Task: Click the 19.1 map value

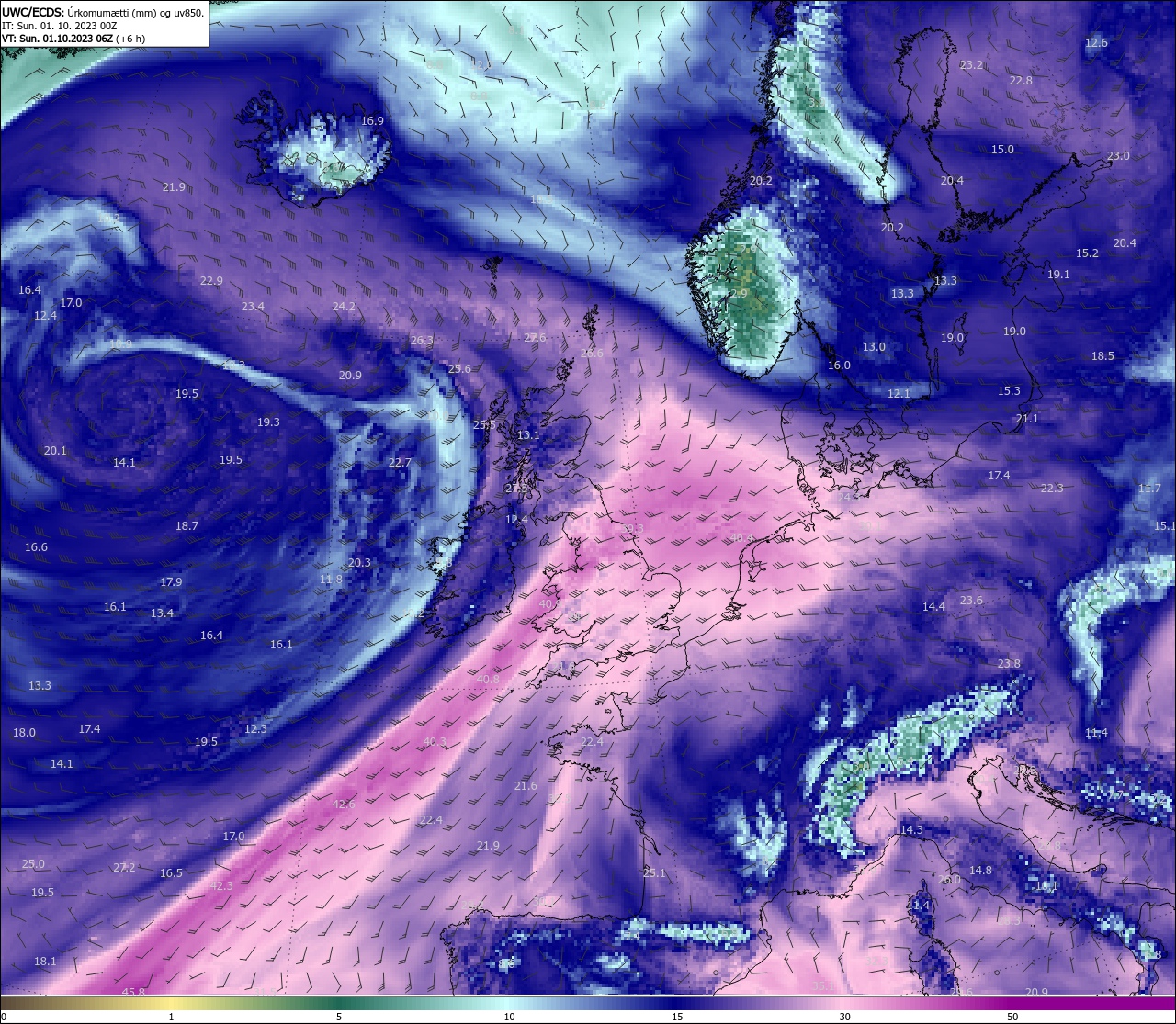Action: pyautogui.click(x=1058, y=275)
